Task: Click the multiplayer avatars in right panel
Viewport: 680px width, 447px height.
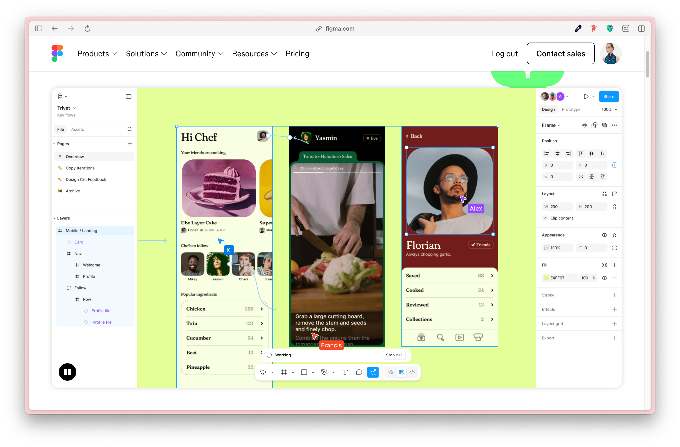Action: click(552, 96)
